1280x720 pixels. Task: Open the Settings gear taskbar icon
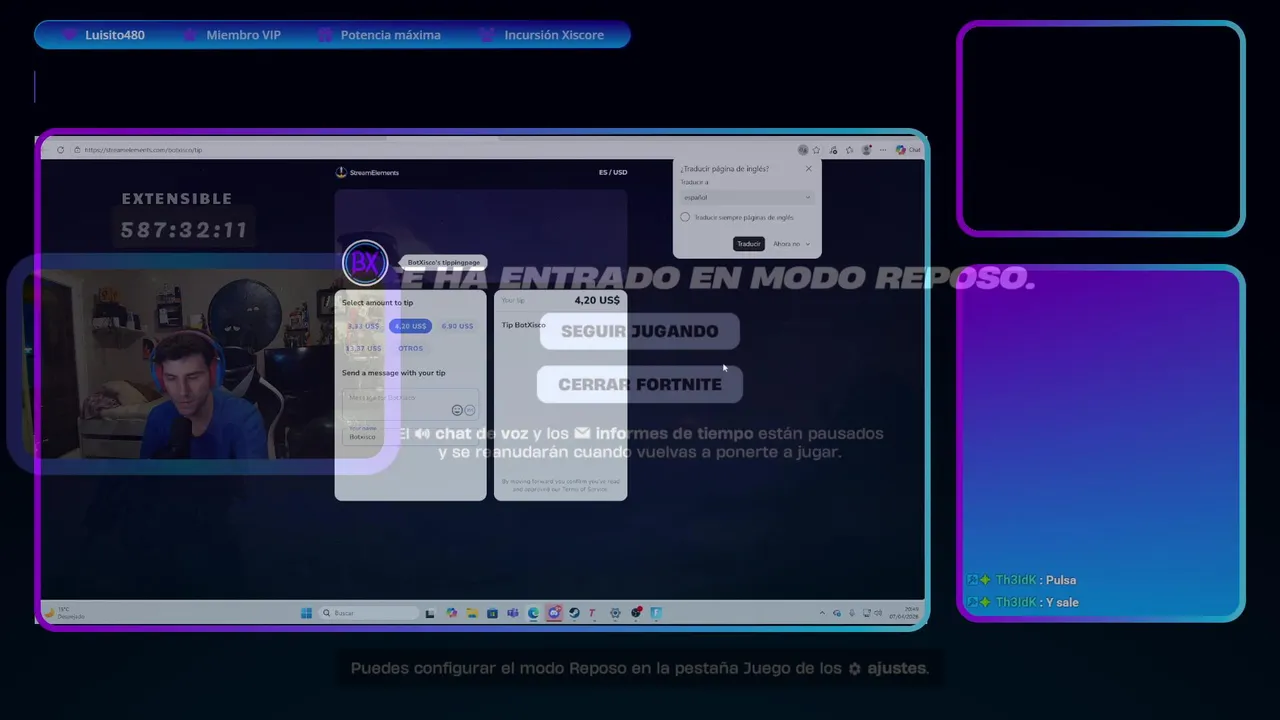tap(615, 613)
